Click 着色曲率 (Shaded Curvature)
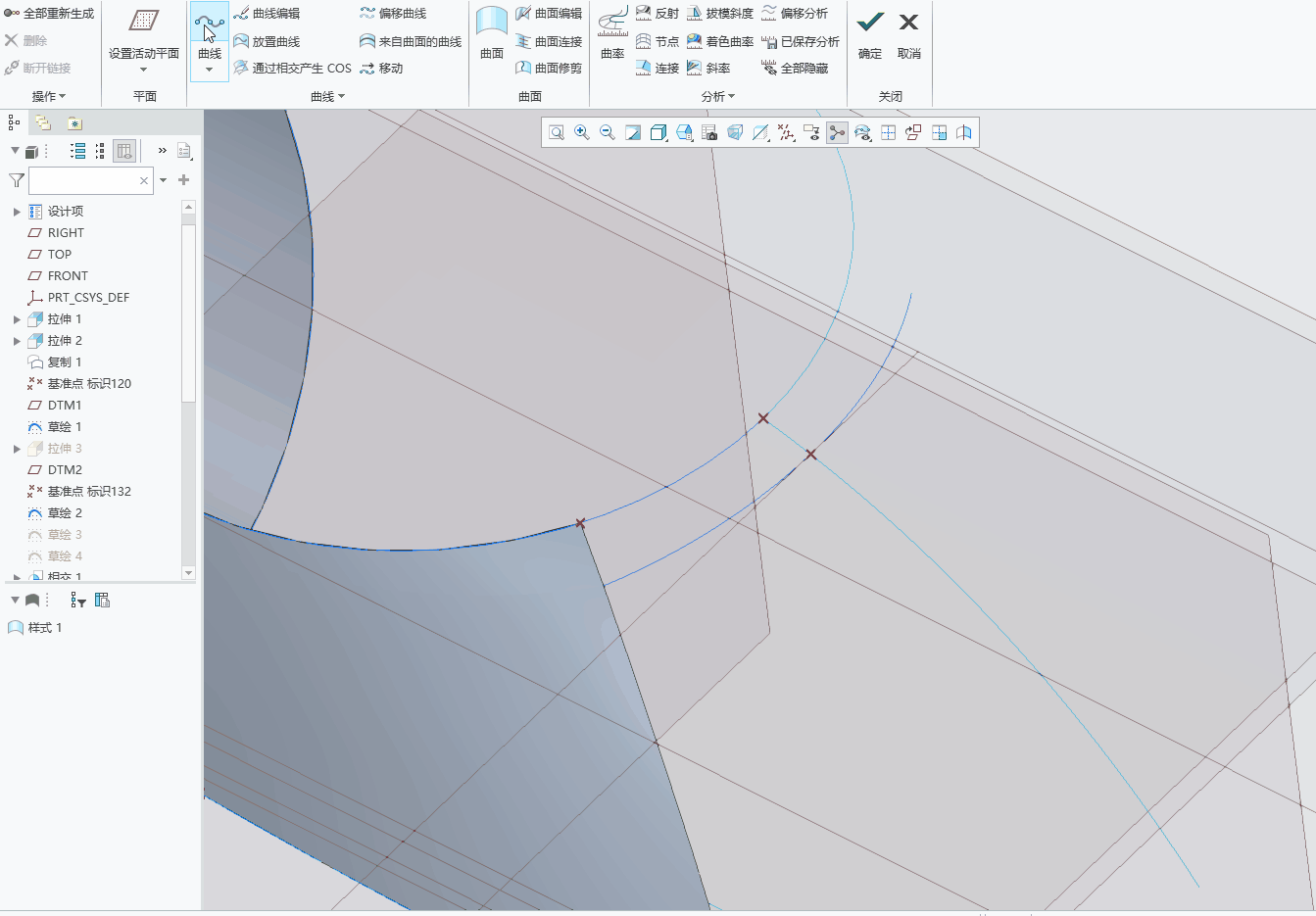 (x=720, y=41)
